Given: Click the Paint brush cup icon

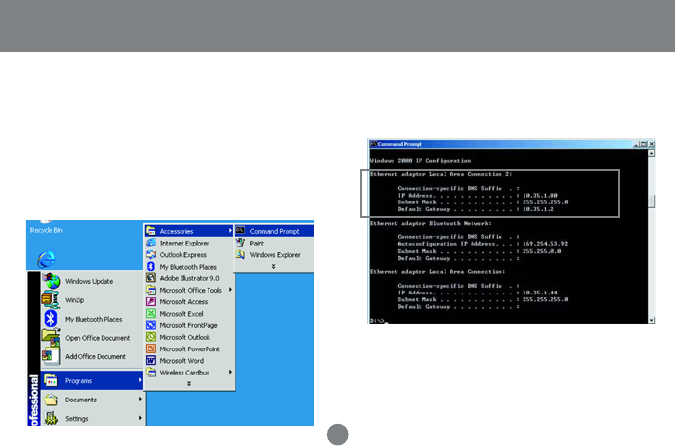Looking at the screenshot, I should click(x=240, y=243).
